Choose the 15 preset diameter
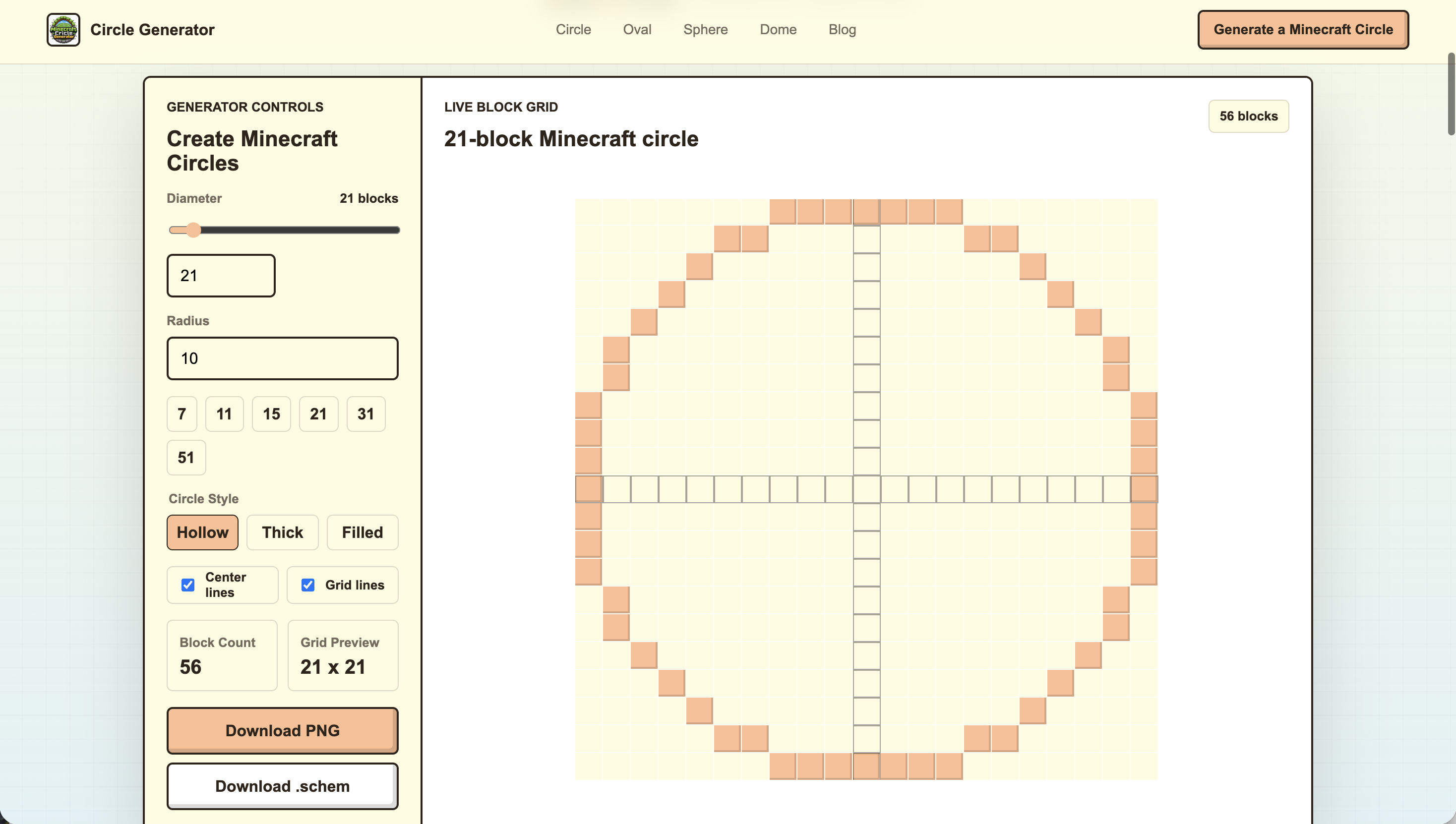The width and height of the screenshot is (1456, 824). click(x=271, y=413)
